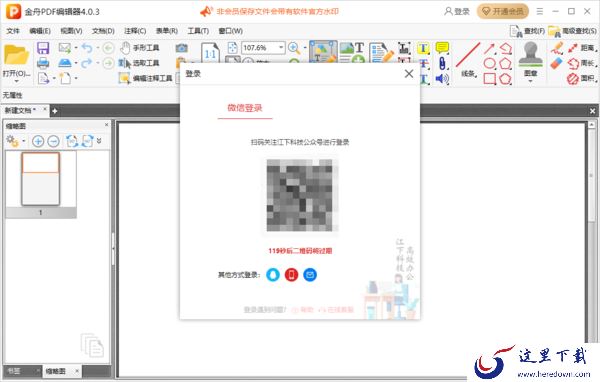Add a yellow sticky note comment

point(442,47)
